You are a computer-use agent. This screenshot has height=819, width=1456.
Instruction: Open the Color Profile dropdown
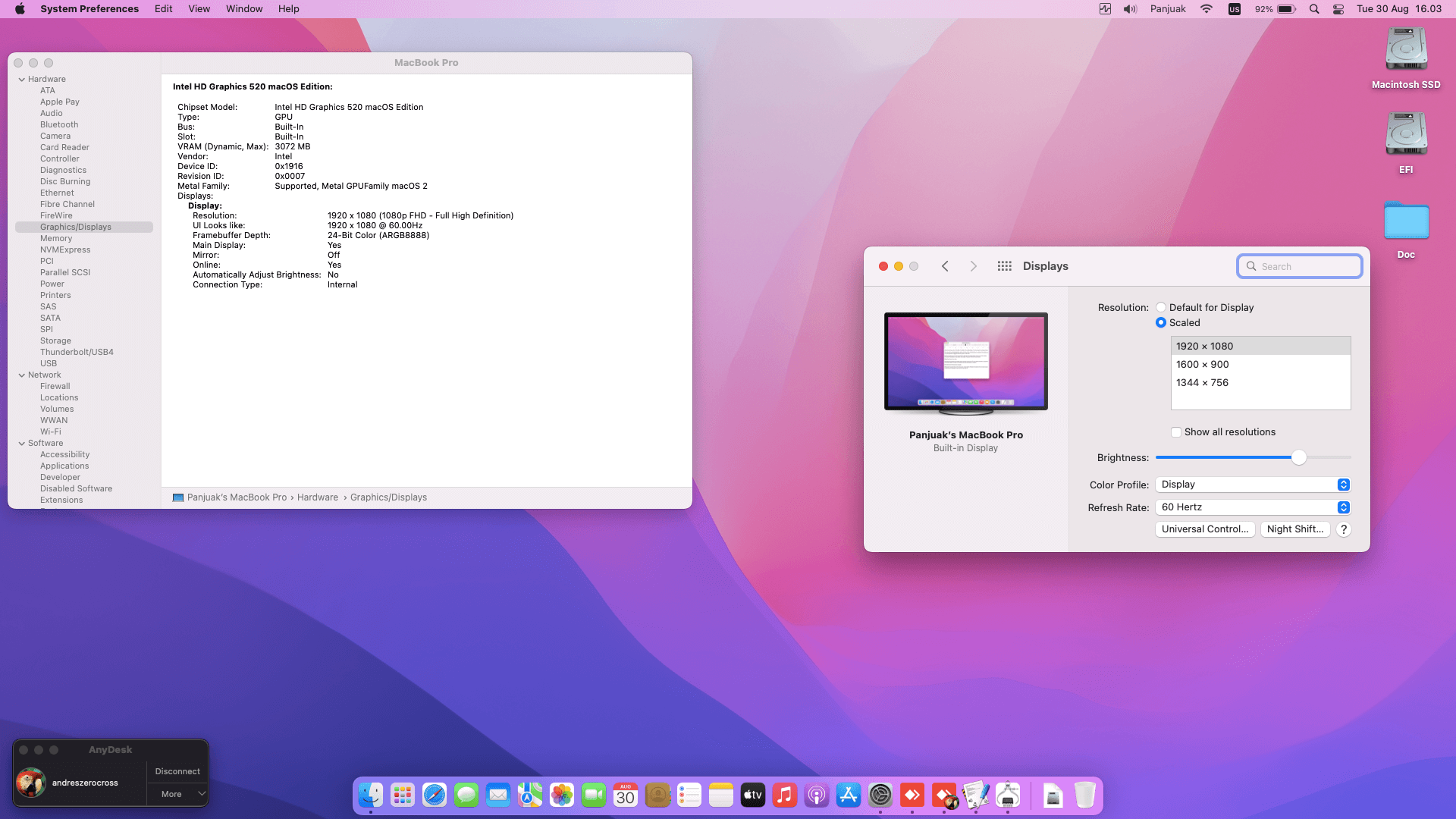[1253, 485]
